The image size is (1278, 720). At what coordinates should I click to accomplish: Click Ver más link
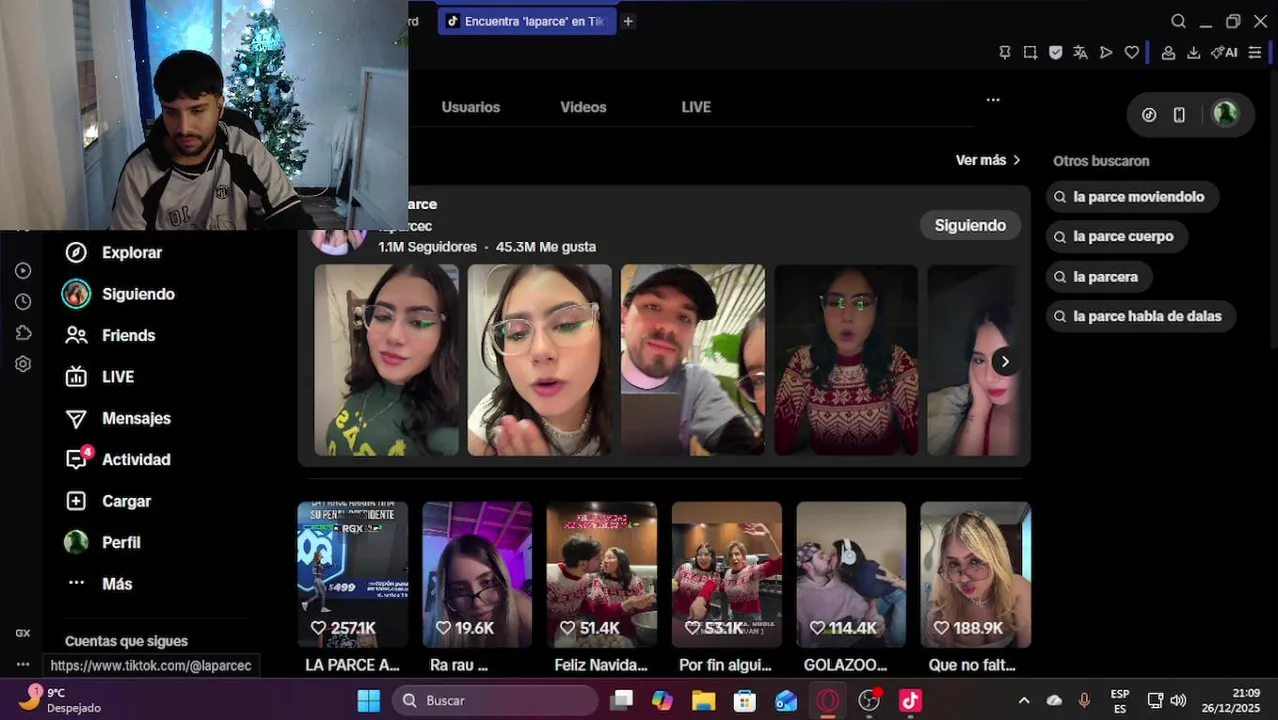[988, 160]
